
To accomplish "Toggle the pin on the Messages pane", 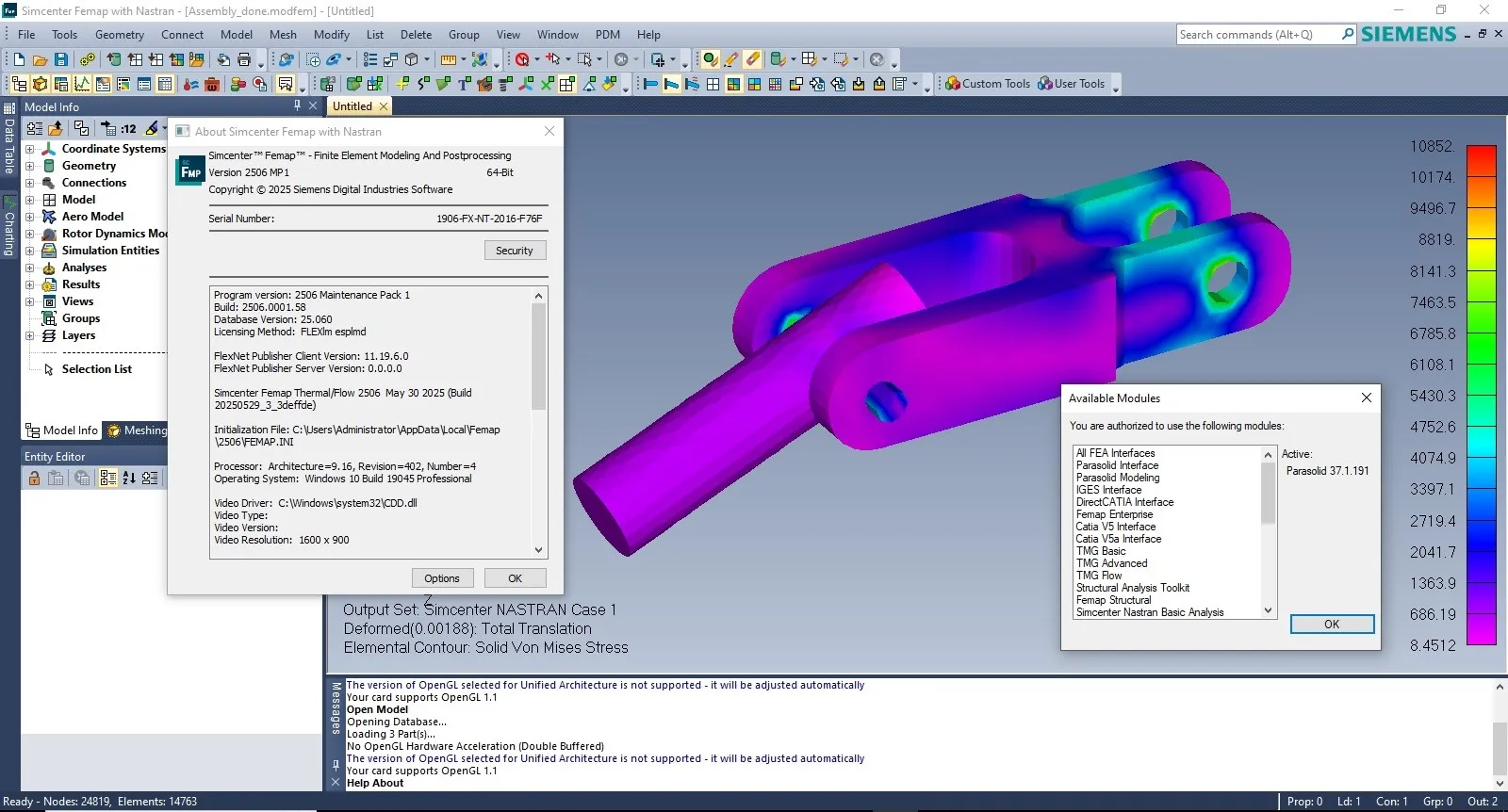I will coord(336,766).
